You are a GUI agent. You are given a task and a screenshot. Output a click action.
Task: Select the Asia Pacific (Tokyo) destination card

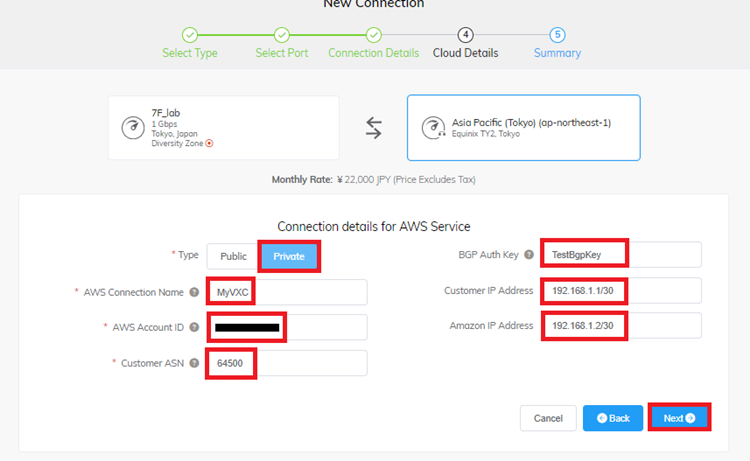[x=523, y=128]
